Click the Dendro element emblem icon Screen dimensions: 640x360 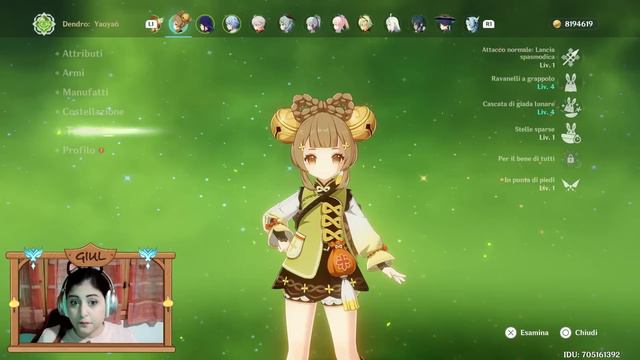[x=44, y=24]
